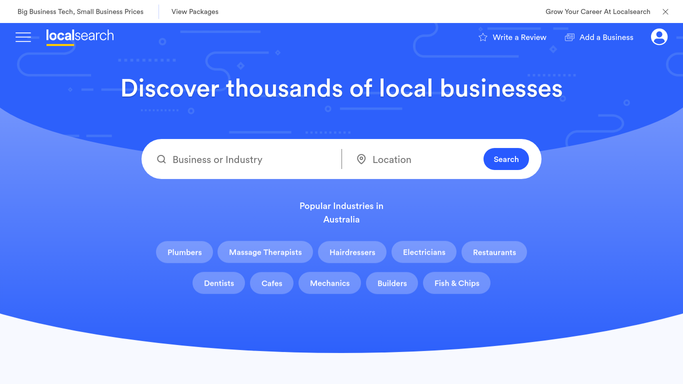683x384 pixels.
Task: Select the Plumbers industry chip
Action: tap(184, 252)
